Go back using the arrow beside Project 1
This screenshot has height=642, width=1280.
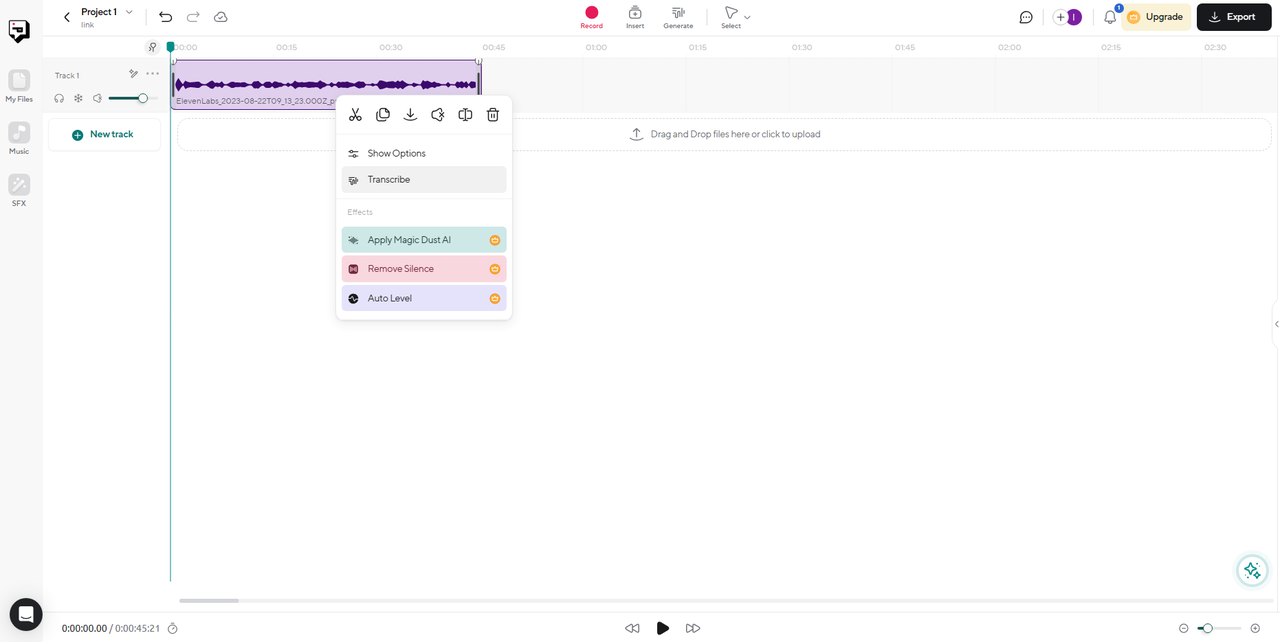pyautogui.click(x=67, y=17)
